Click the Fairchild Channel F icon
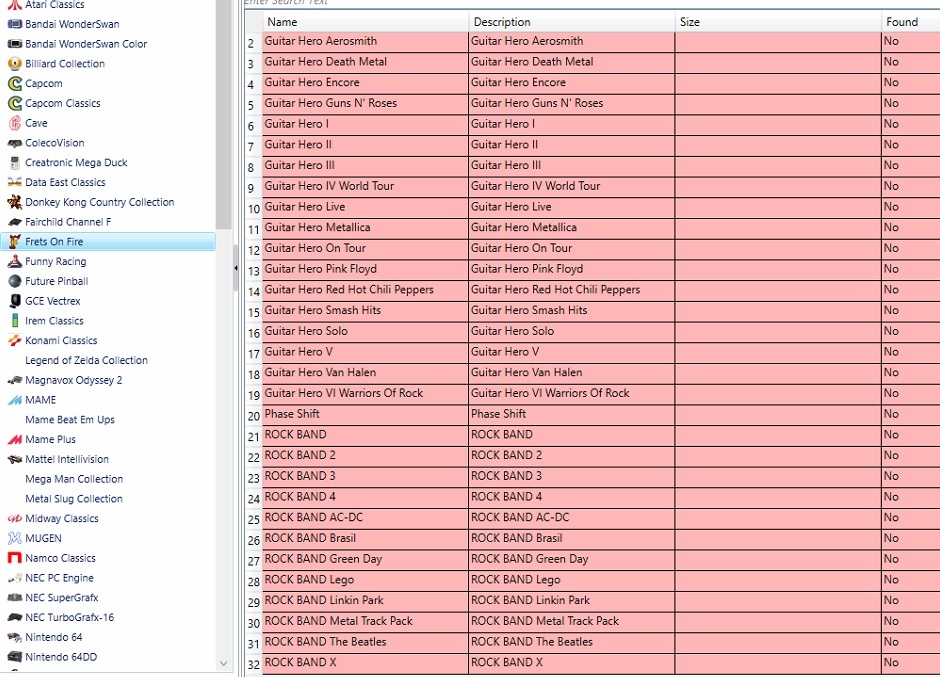Image resolution: width=940 pixels, height=677 pixels. pyautogui.click(x=14, y=222)
